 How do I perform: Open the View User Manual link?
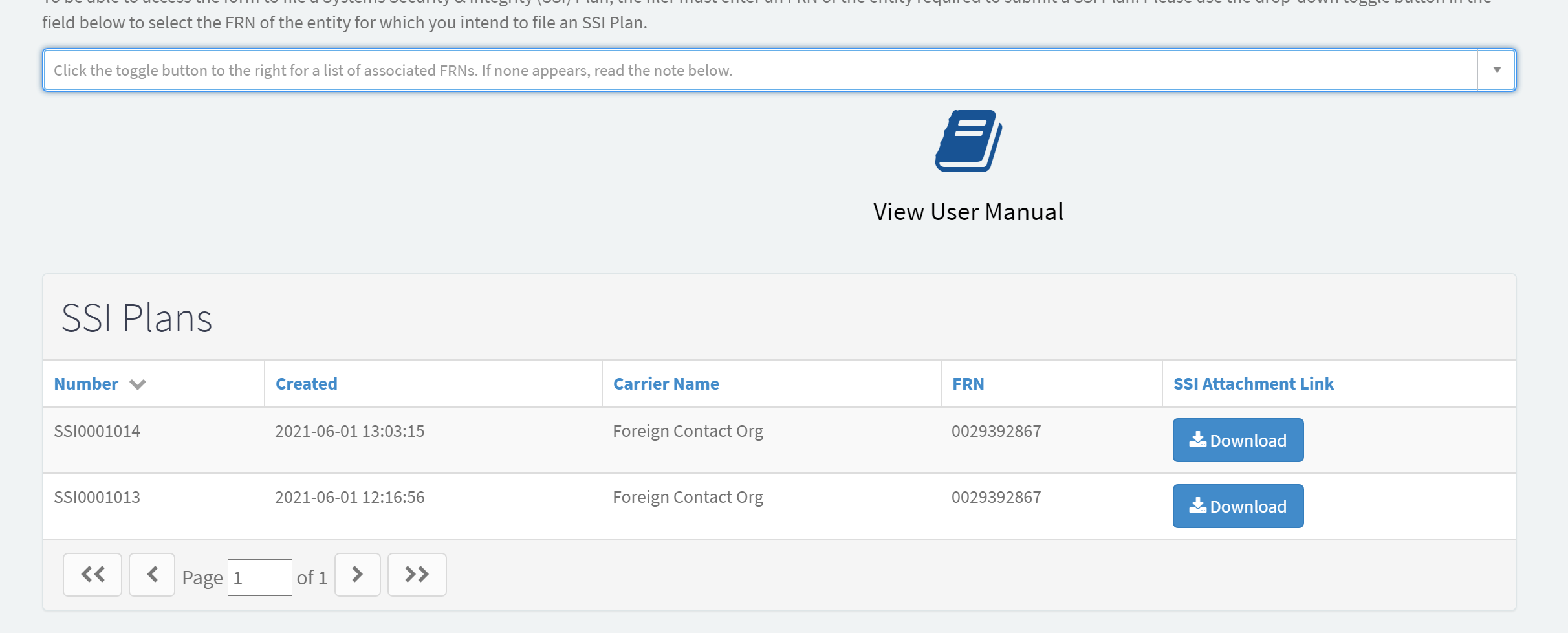(x=968, y=212)
